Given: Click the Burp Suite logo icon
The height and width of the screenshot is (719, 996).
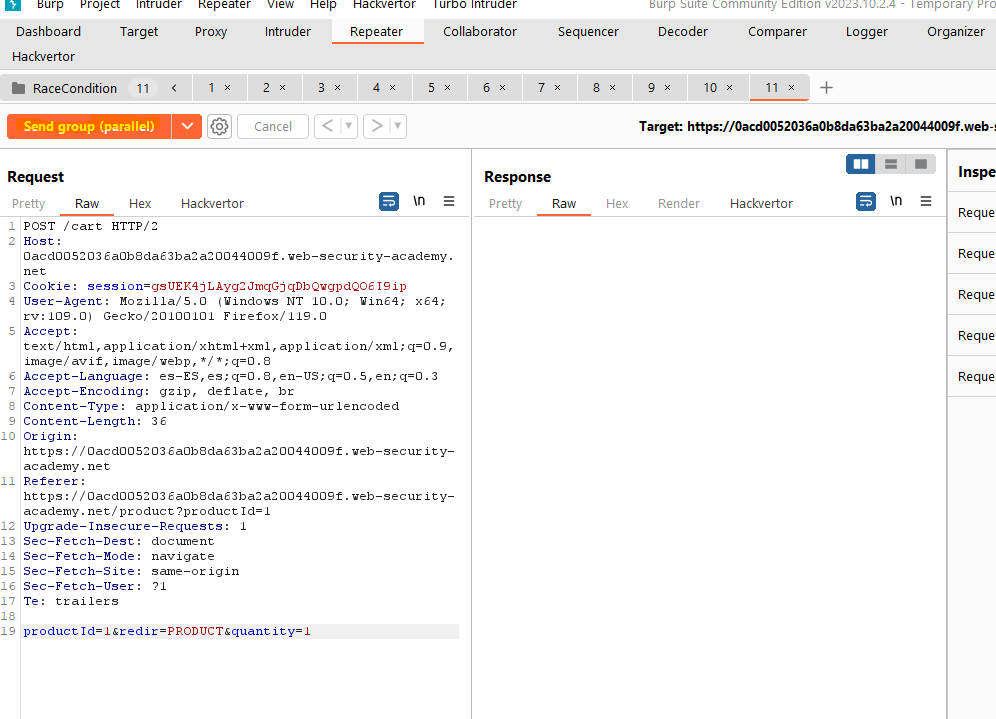Looking at the screenshot, I should click(13, 4).
